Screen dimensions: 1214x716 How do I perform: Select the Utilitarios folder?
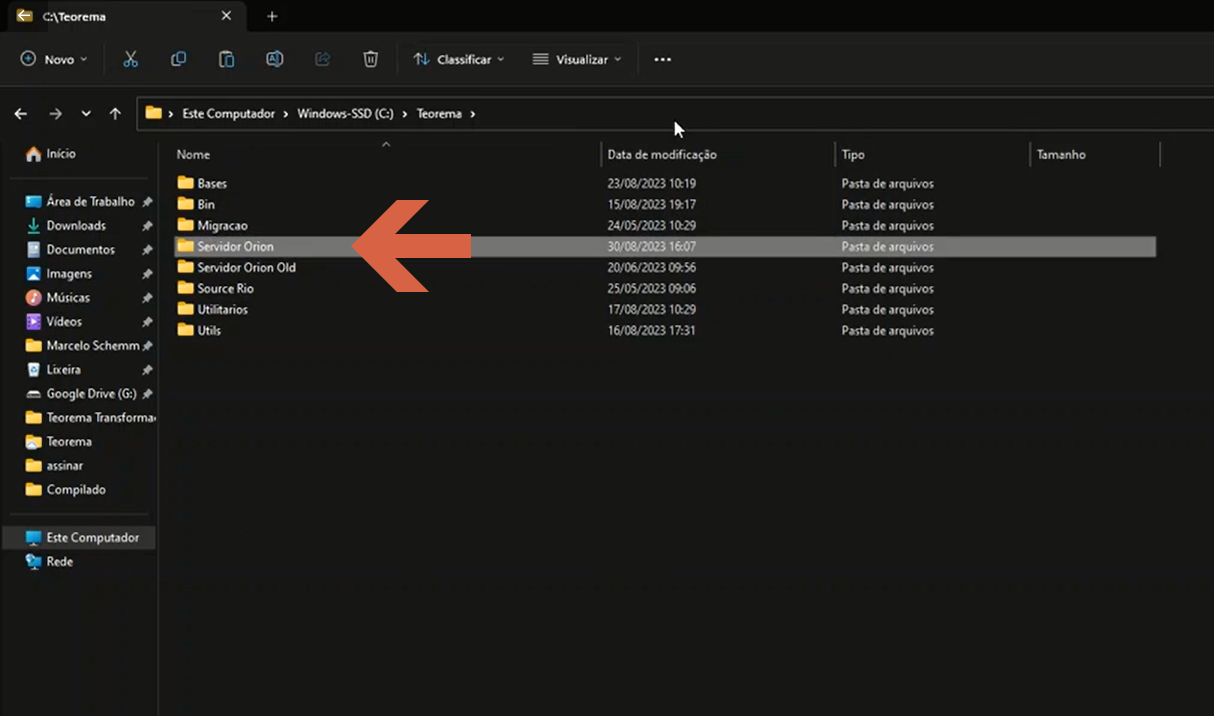(666, 310)
